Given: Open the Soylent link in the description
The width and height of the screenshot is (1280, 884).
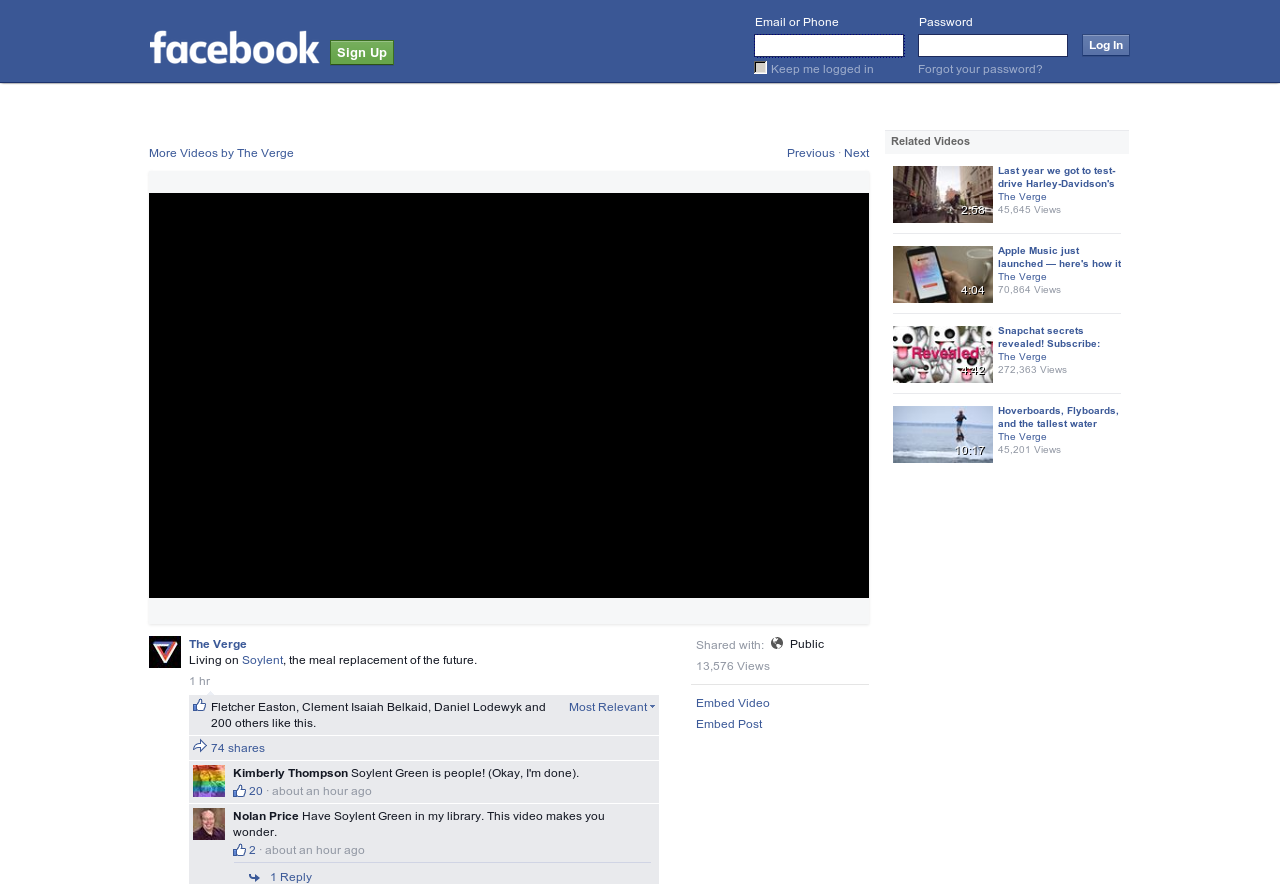Looking at the screenshot, I should point(262,660).
